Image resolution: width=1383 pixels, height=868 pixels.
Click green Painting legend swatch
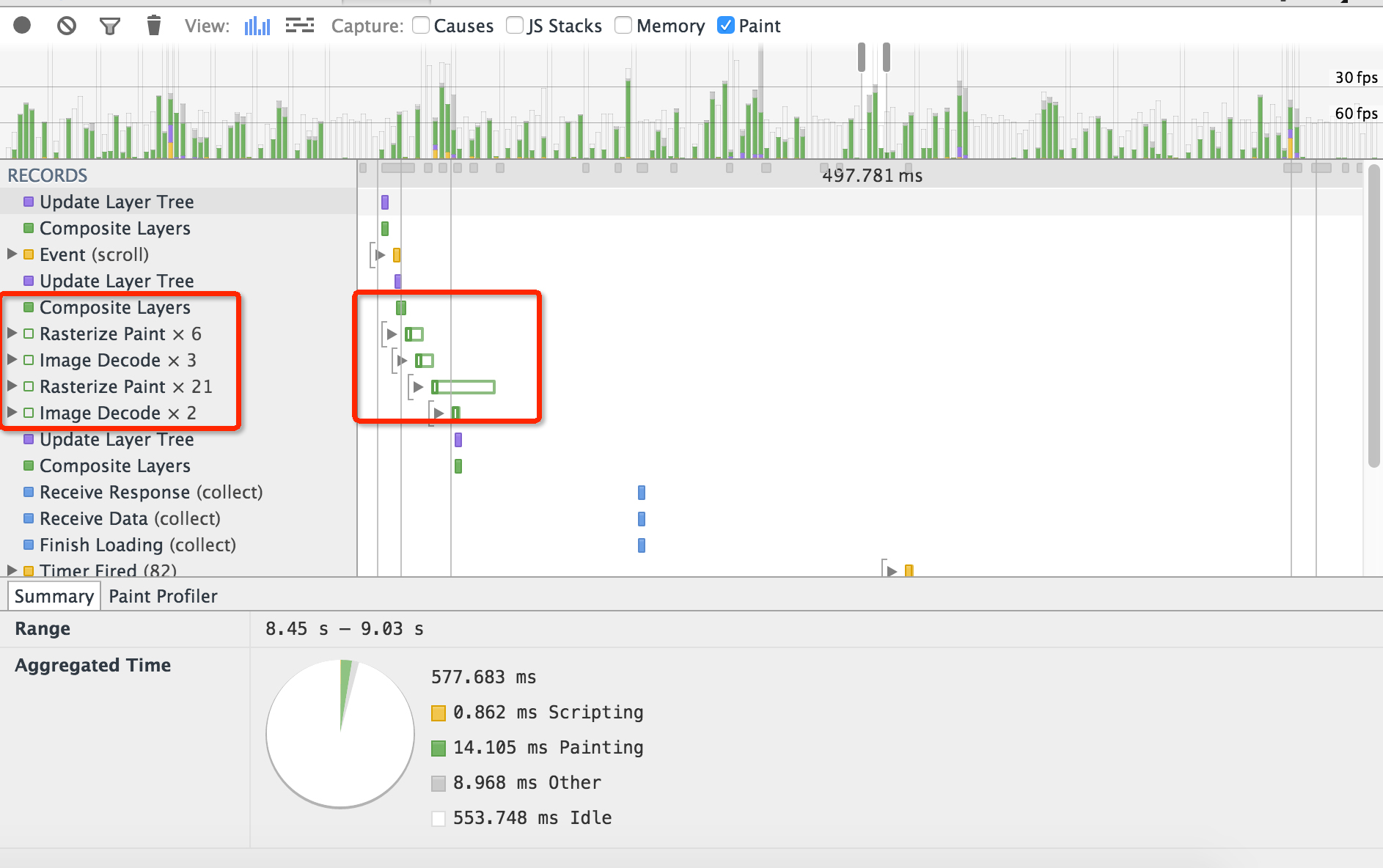pyautogui.click(x=439, y=748)
